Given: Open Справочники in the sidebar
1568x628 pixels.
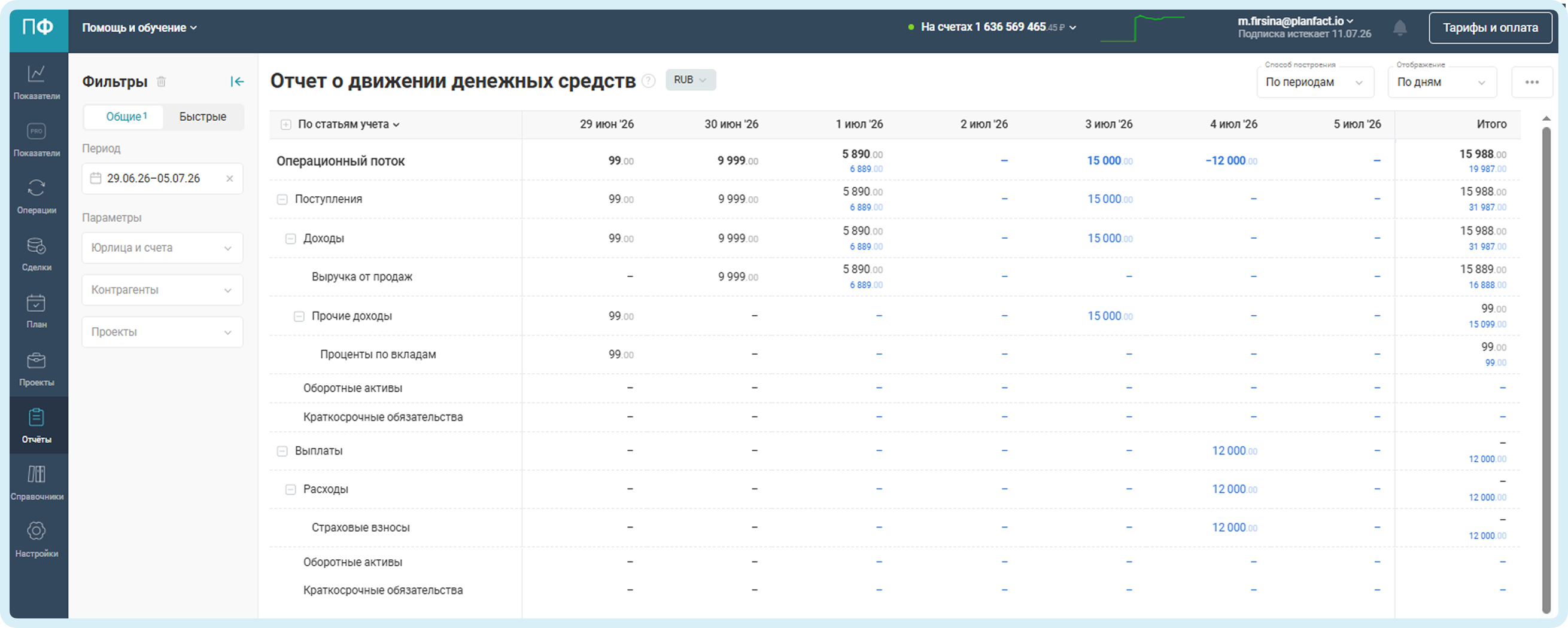Looking at the screenshot, I should pyautogui.click(x=37, y=482).
